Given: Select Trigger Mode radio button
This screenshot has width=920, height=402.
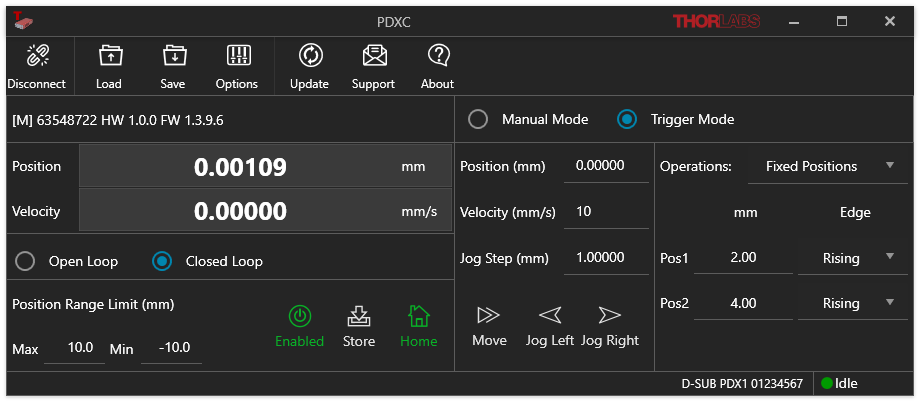Looking at the screenshot, I should pos(627,120).
